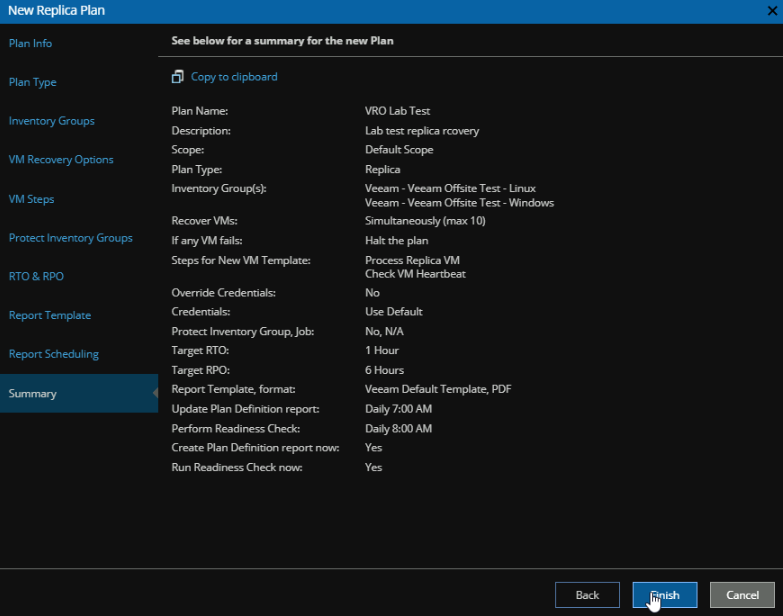Close the New Replica Plan dialog
Viewport: 783px width, 616px height.
pyautogui.click(x=772, y=10)
